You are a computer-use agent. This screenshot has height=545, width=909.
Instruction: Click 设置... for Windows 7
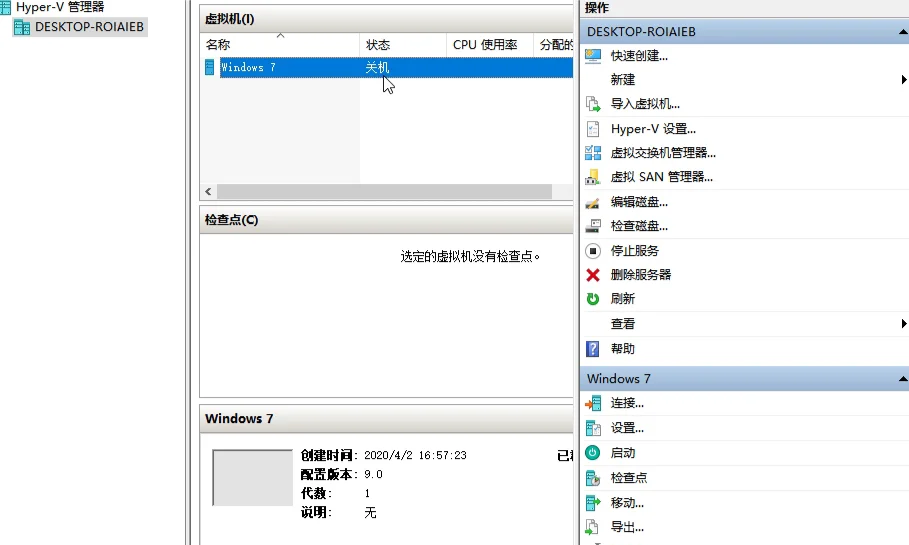[x=627, y=428]
